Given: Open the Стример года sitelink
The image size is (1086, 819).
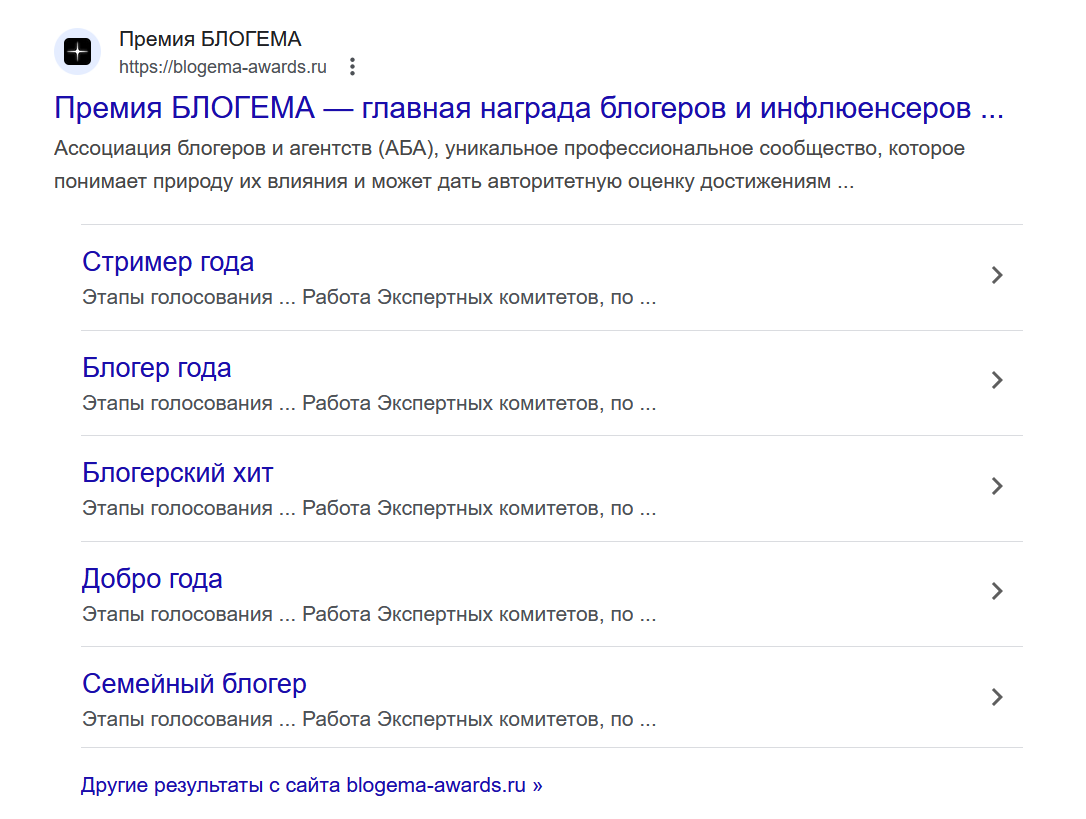Looking at the screenshot, I should [168, 262].
